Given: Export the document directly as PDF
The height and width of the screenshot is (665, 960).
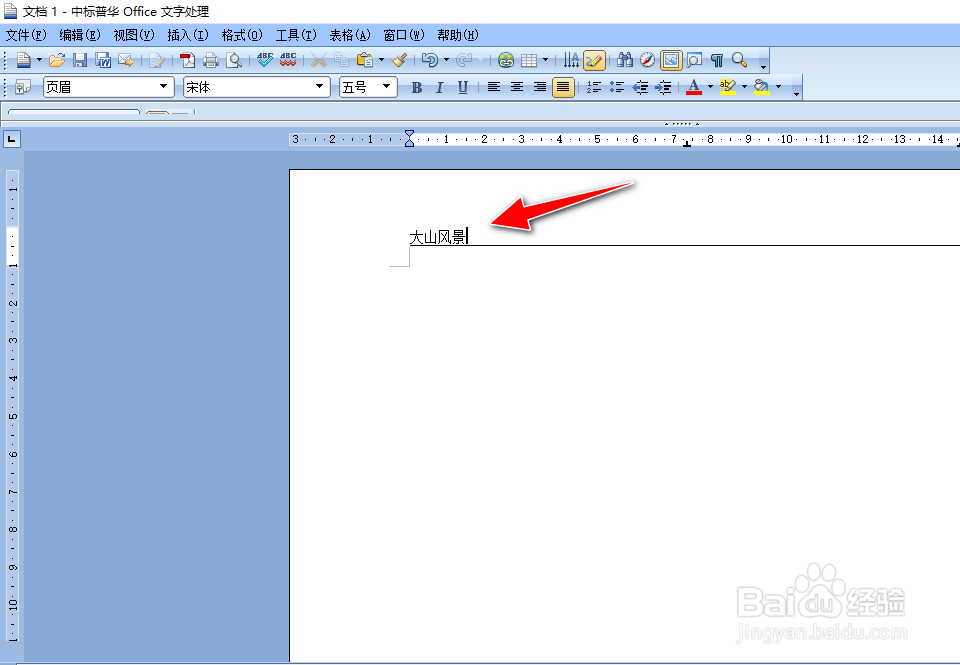Looking at the screenshot, I should 187,60.
